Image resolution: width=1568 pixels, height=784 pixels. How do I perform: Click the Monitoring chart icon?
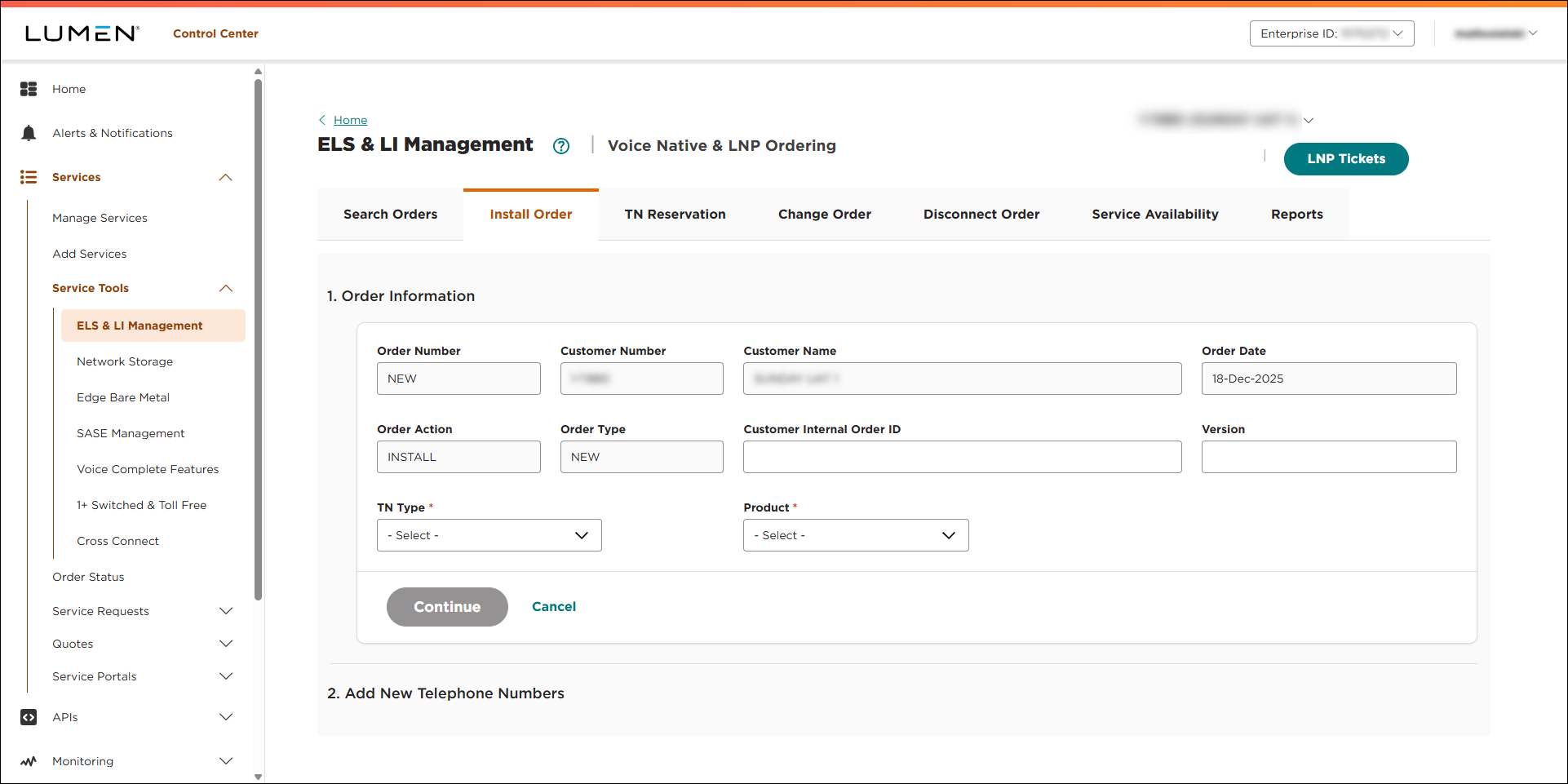(29, 761)
